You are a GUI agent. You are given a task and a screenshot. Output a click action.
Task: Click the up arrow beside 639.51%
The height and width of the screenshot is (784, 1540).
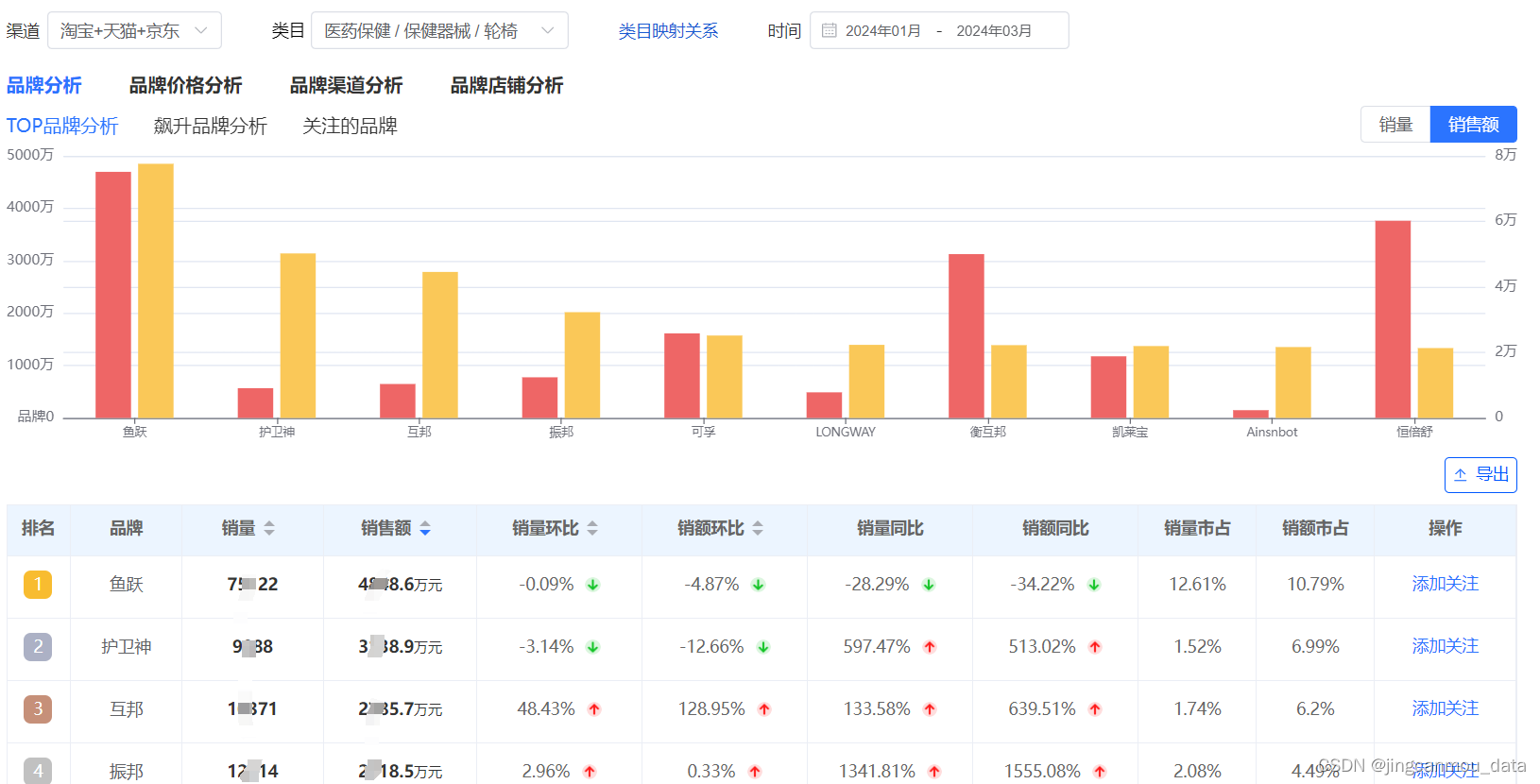pos(1095,709)
